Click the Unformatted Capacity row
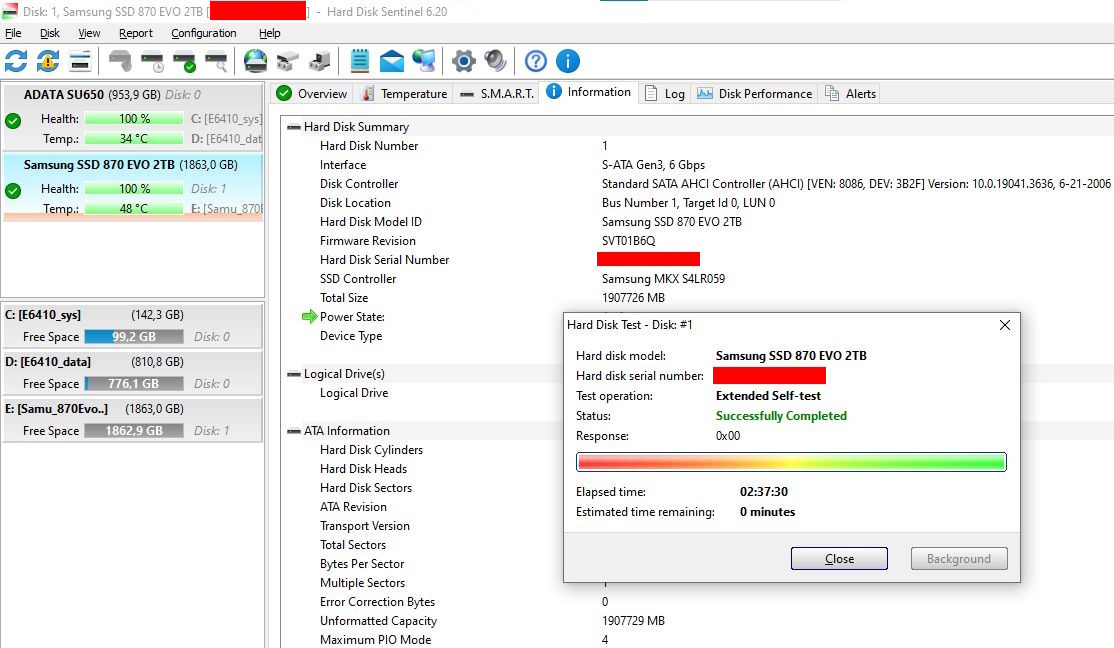 point(696,620)
